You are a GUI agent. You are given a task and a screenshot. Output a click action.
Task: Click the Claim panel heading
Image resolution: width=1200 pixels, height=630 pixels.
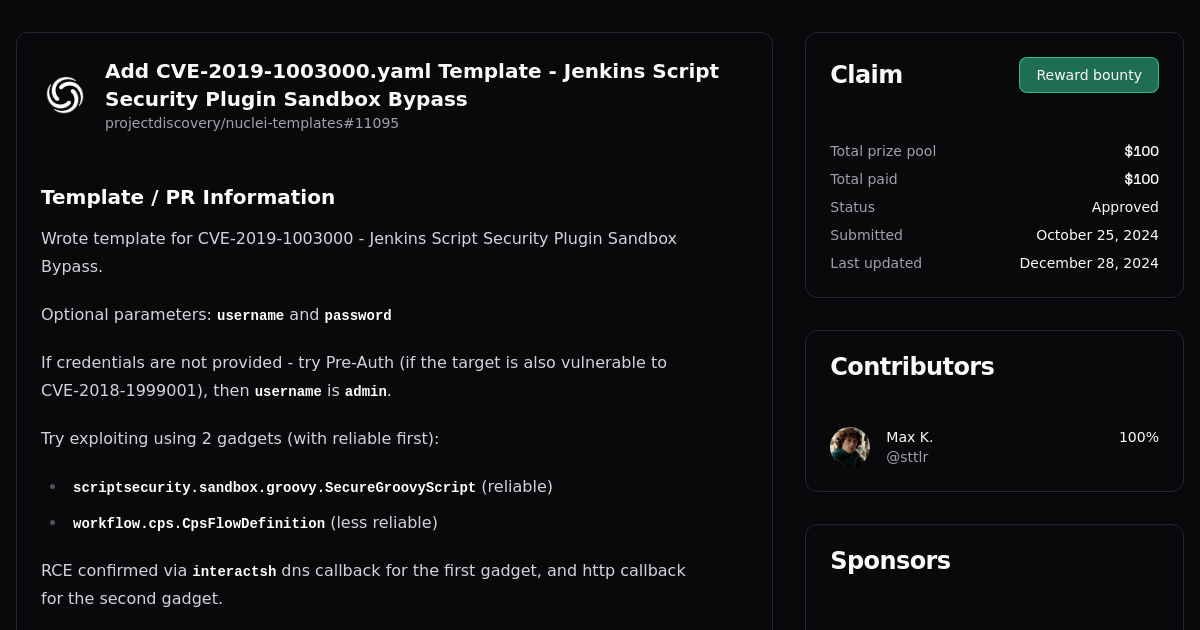[x=866, y=74]
